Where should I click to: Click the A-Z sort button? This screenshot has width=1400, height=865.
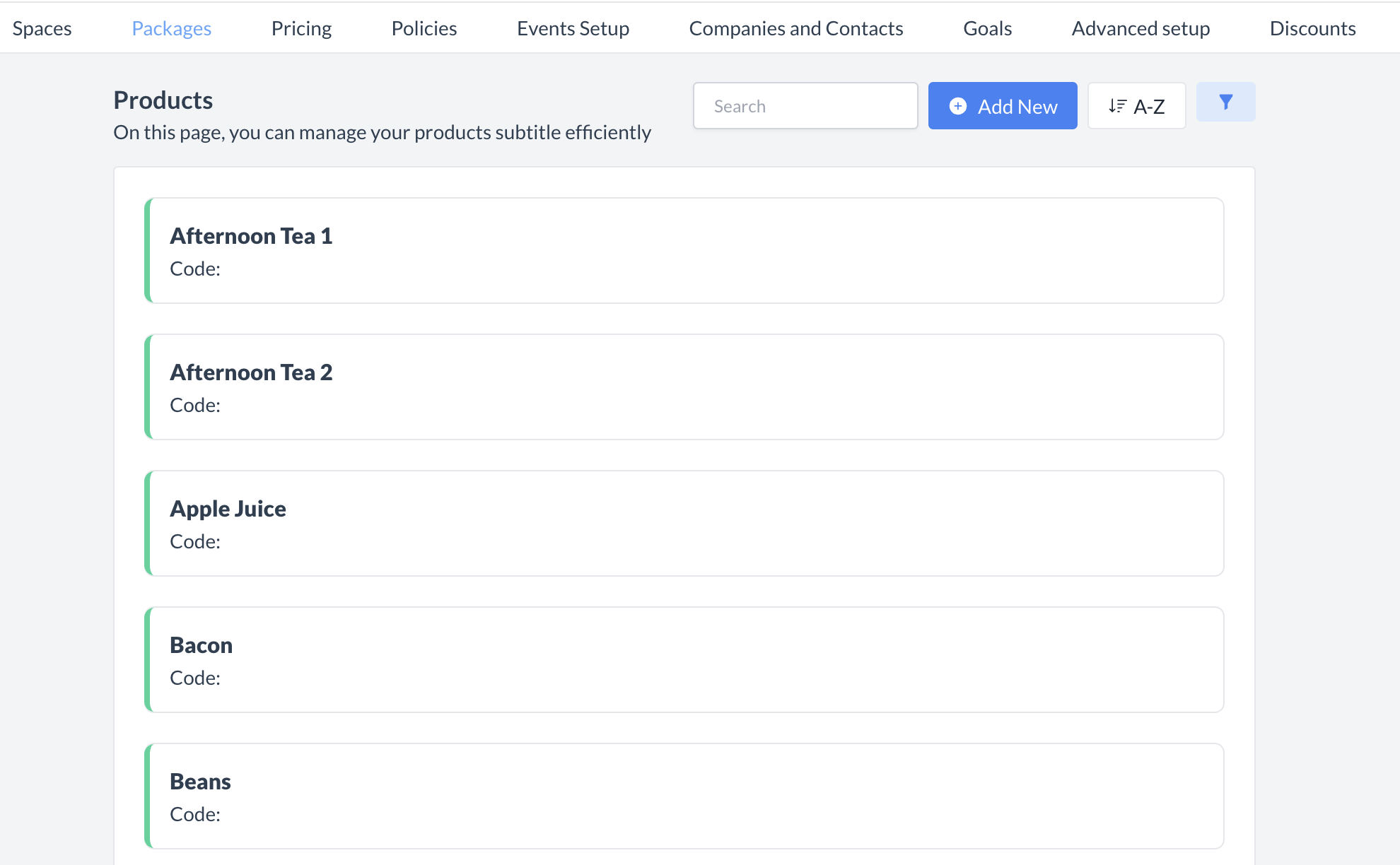click(1136, 105)
